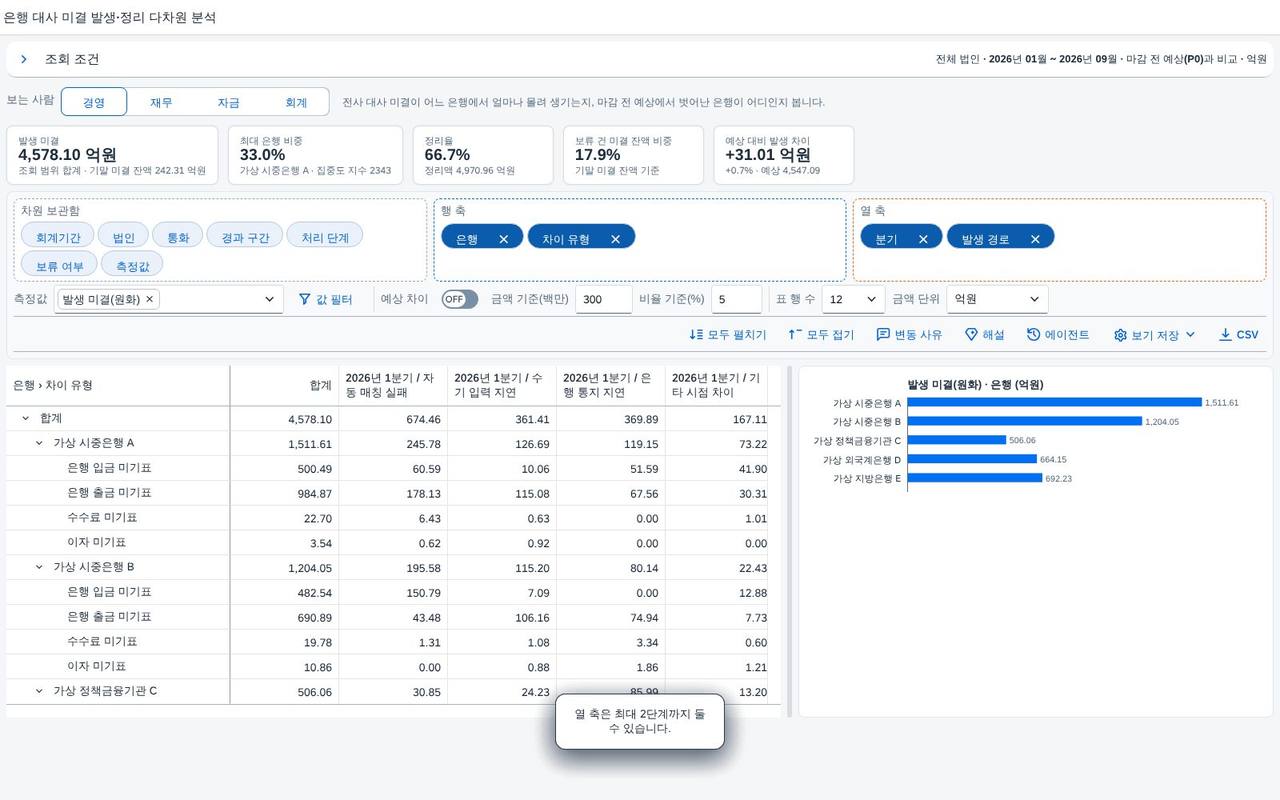Collapse the 합계 total row
This screenshot has height=800, width=1280.
tap(26, 418)
